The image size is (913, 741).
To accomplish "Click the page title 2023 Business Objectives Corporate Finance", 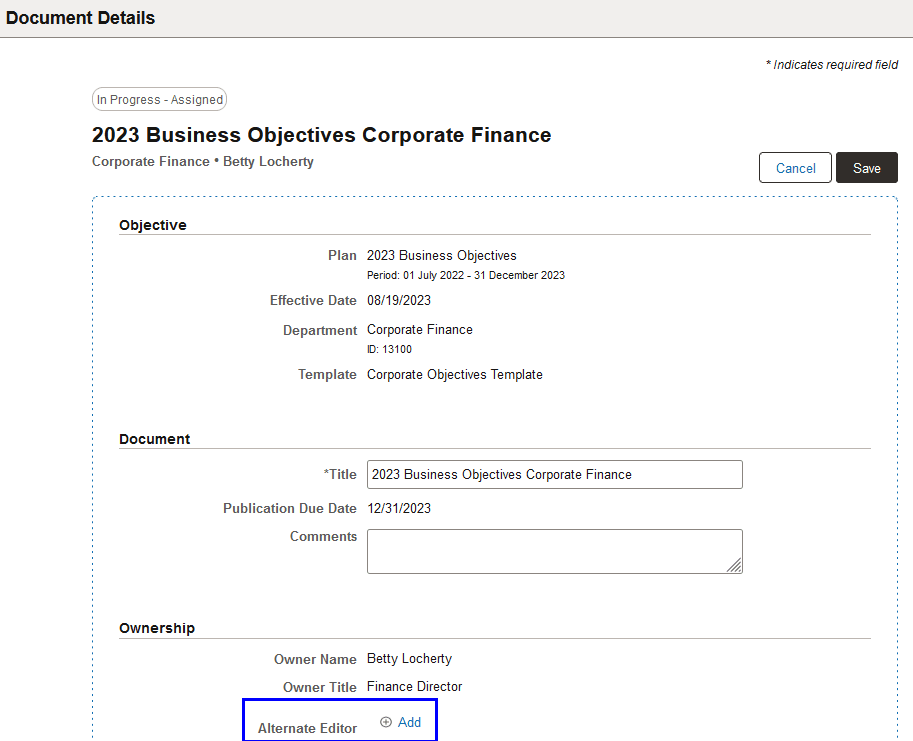I will point(321,135).
